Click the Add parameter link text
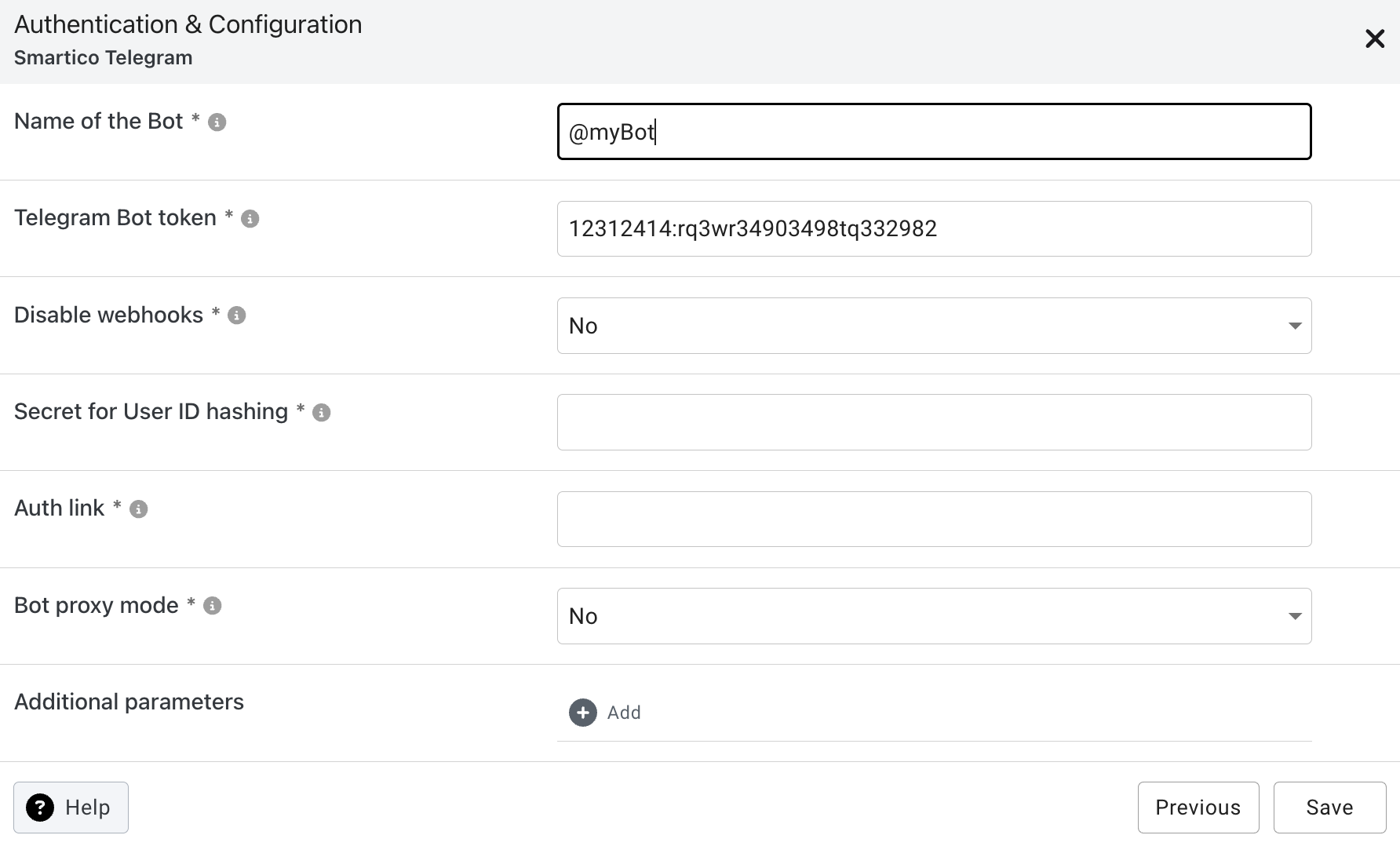Viewport: 1400px width, 846px height. click(x=624, y=713)
